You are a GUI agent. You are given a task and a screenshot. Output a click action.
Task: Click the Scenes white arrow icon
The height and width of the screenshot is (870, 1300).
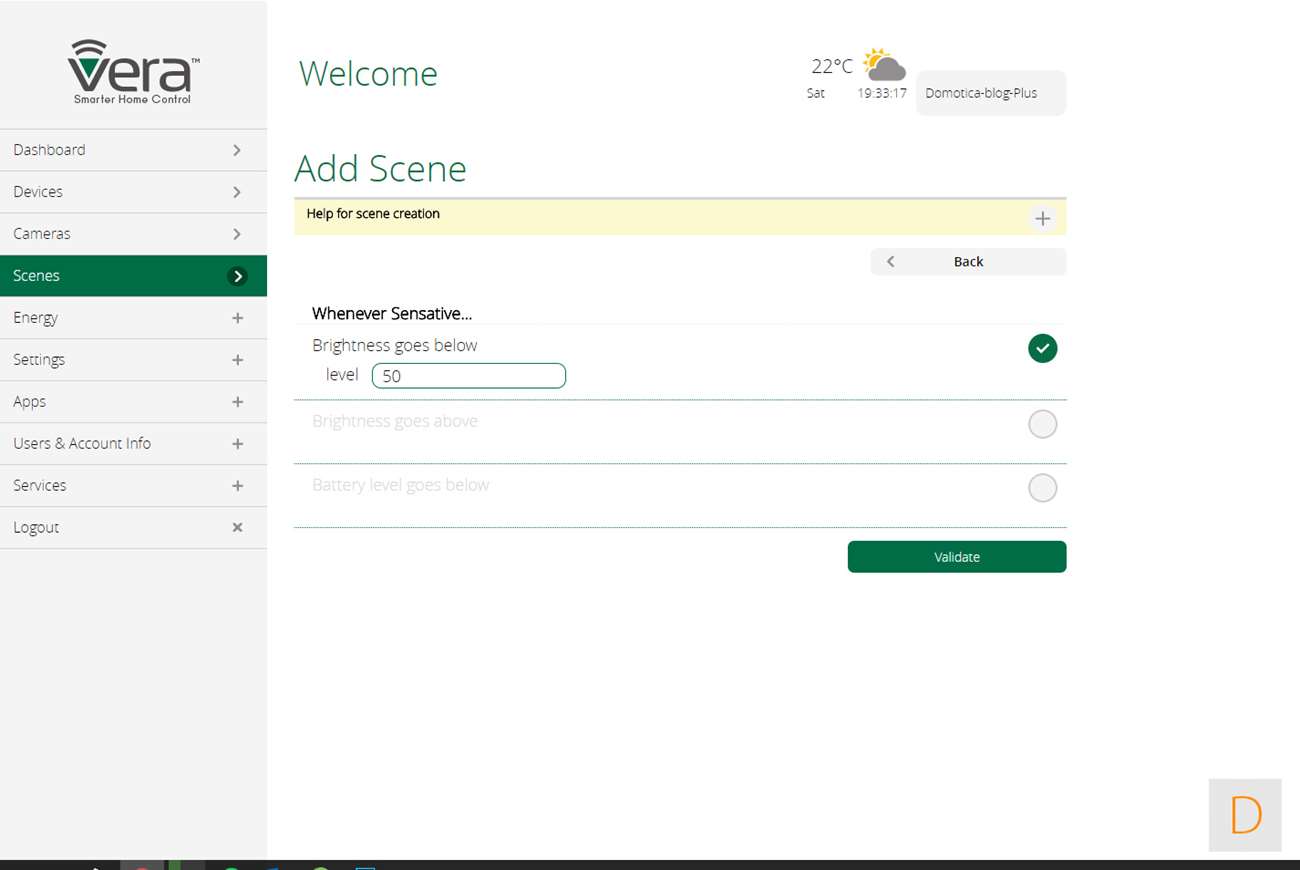tap(237, 276)
